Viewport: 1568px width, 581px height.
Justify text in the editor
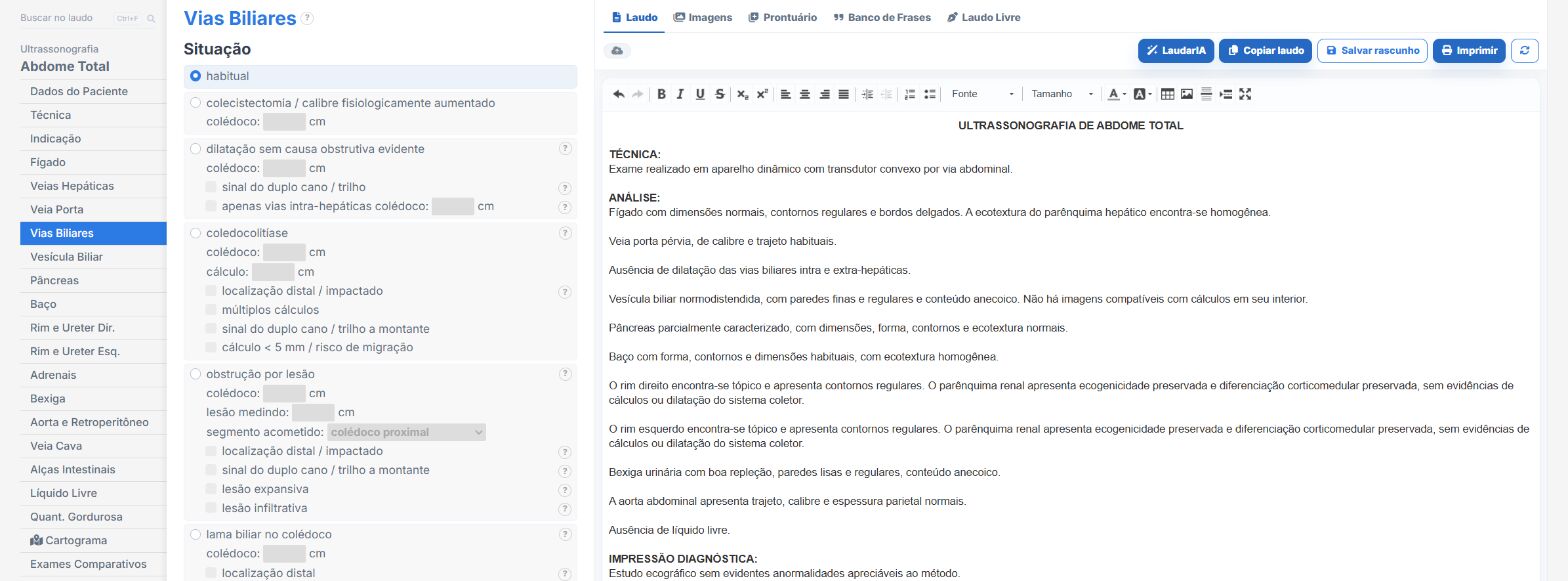click(x=844, y=94)
